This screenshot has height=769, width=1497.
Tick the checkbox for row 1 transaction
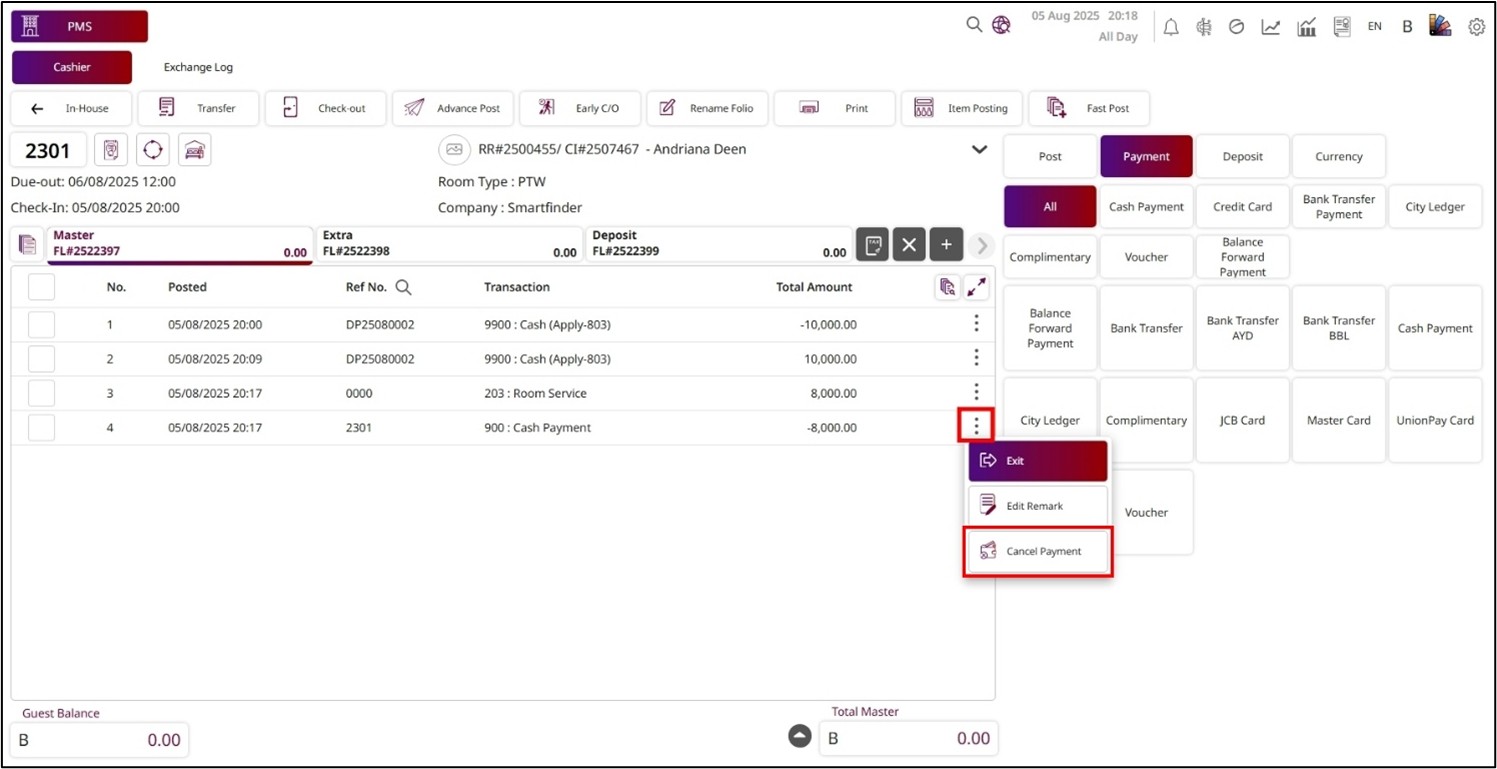[x=41, y=325]
